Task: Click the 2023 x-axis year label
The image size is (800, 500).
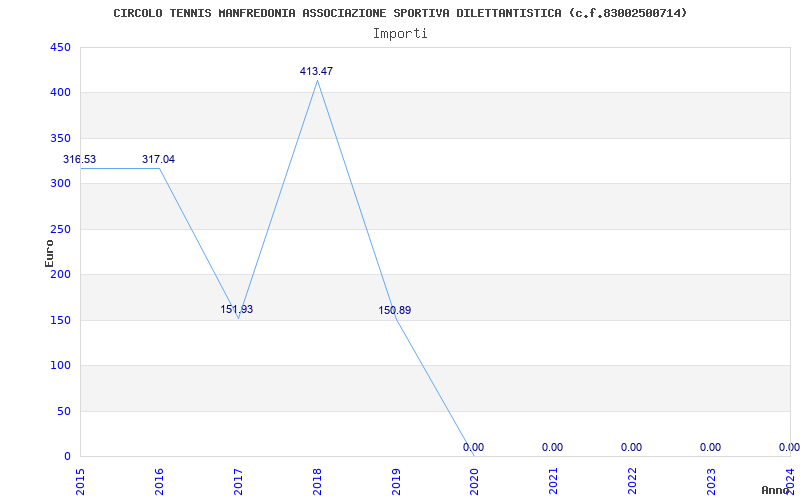Action: coord(712,482)
